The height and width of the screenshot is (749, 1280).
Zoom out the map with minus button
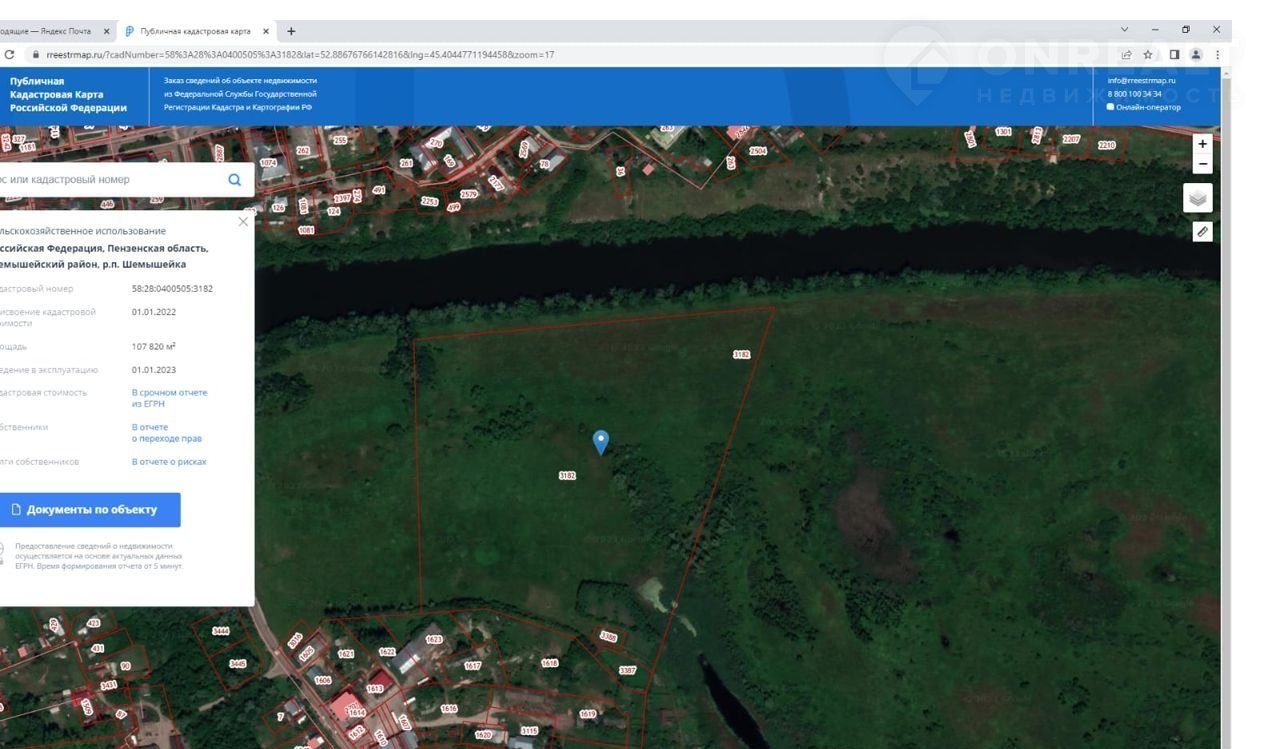point(1202,164)
